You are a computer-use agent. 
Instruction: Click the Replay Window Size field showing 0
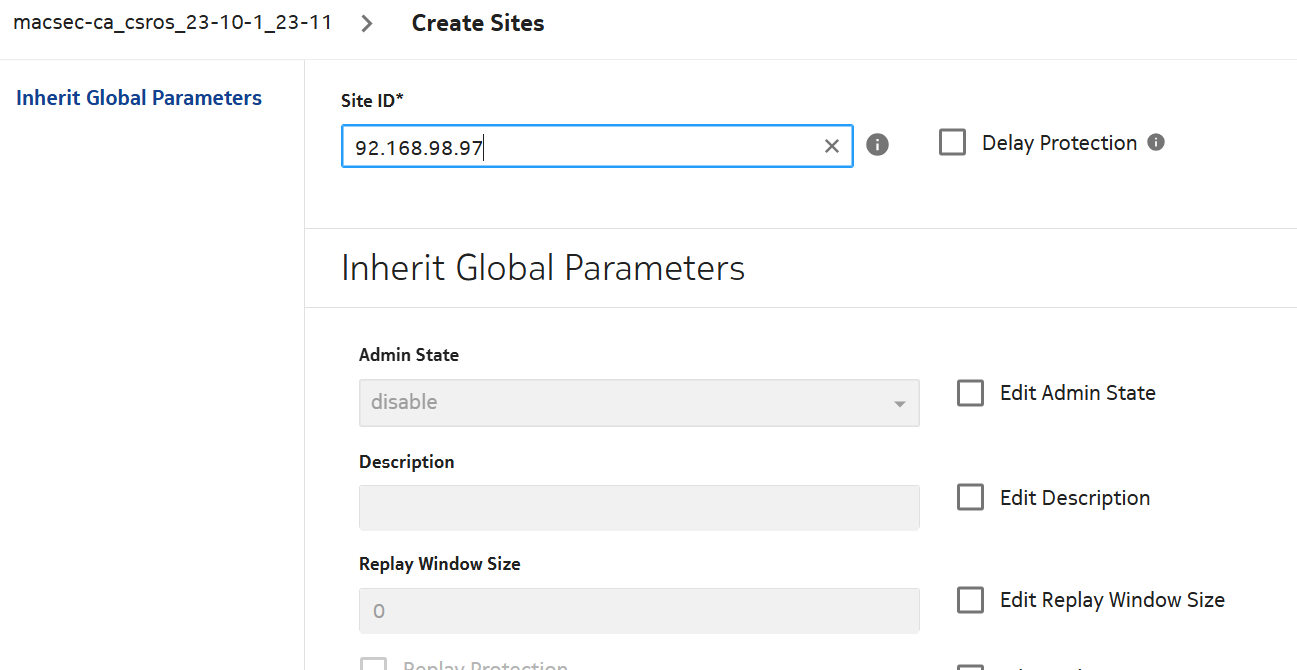tap(638, 610)
